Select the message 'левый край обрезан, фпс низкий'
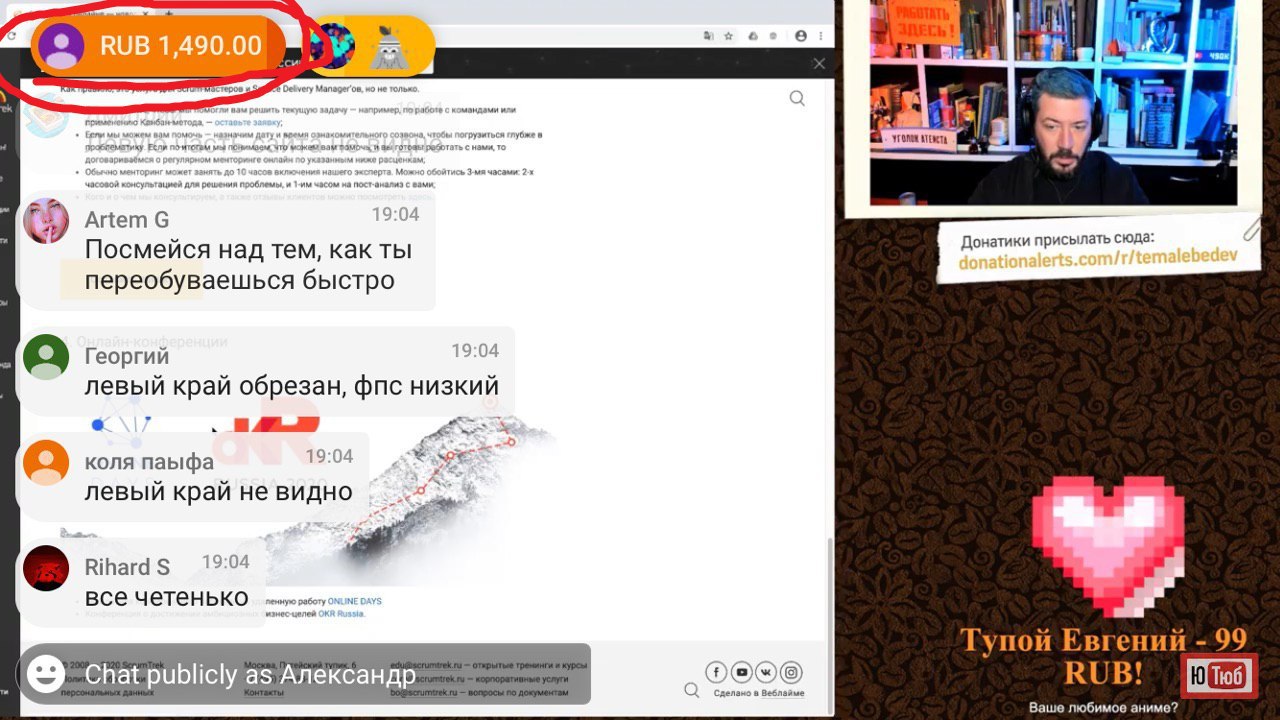 [291, 386]
